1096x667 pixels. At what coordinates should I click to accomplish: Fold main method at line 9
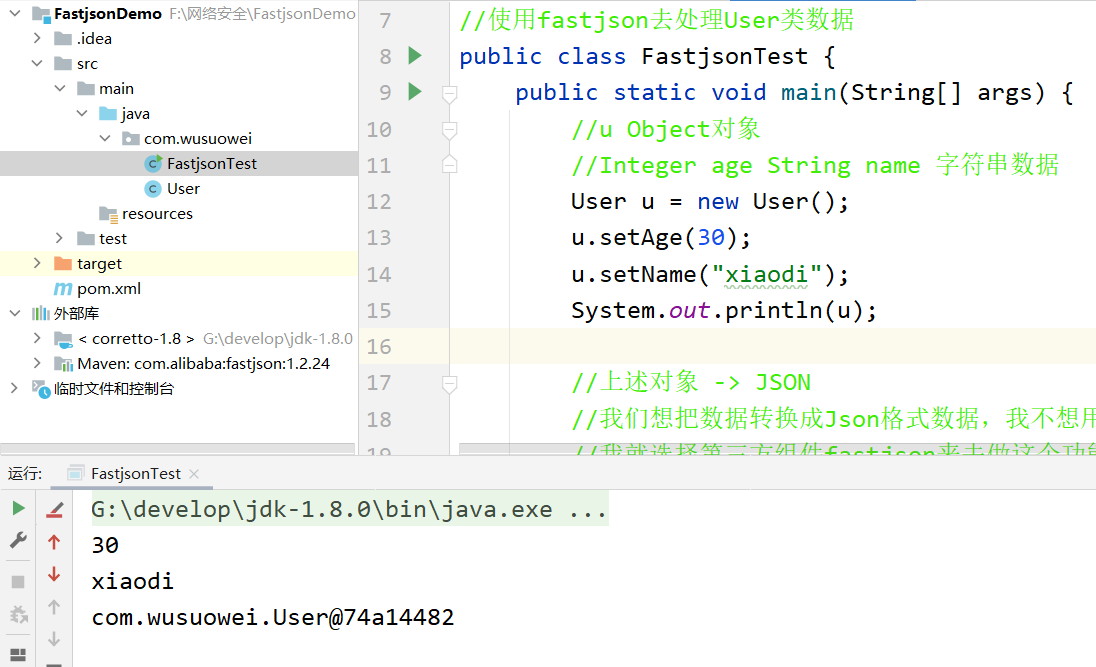(449, 93)
